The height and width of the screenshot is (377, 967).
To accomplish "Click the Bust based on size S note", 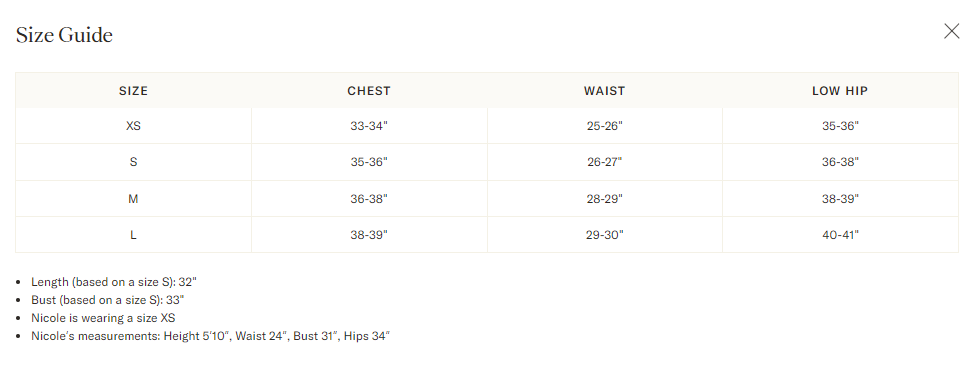I will click(108, 300).
